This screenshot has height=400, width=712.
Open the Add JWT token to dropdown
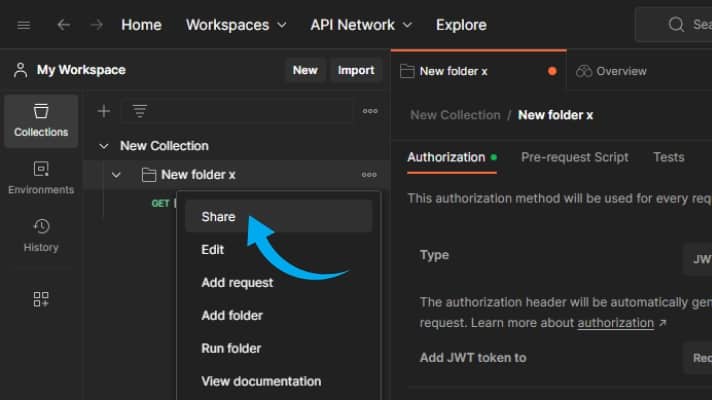698,358
